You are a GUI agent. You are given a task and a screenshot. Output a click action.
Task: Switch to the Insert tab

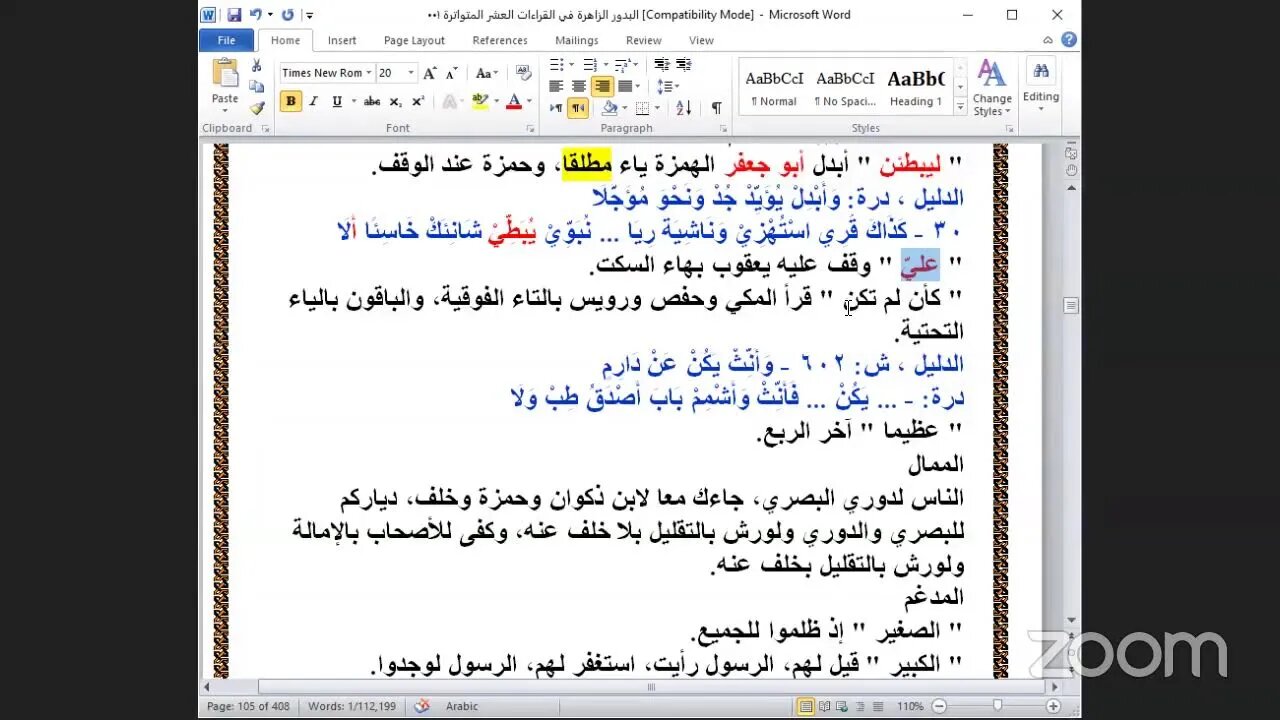click(x=342, y=40)
